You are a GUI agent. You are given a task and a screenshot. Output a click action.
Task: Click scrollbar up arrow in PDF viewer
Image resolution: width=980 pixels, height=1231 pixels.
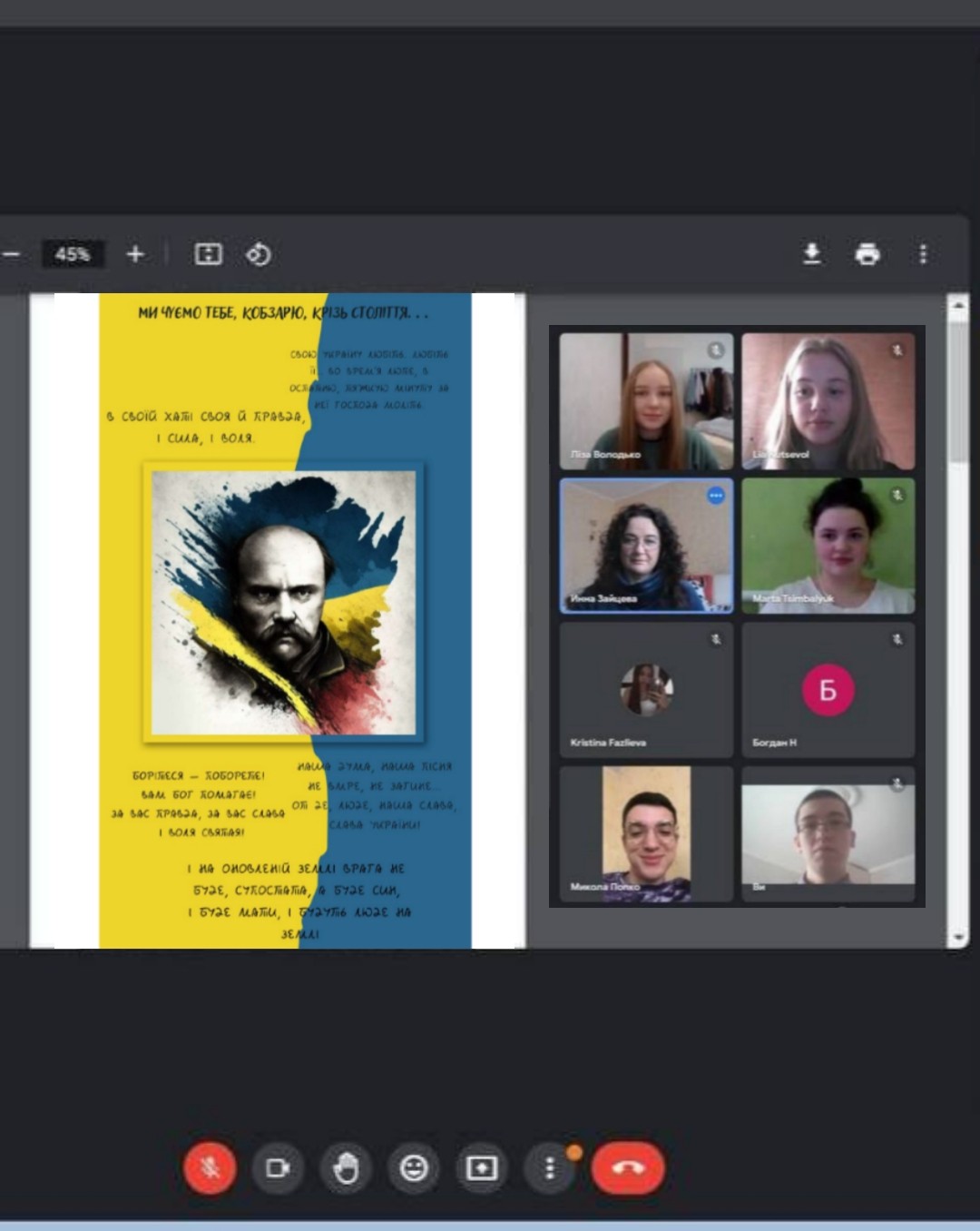(x=957, y=307)
